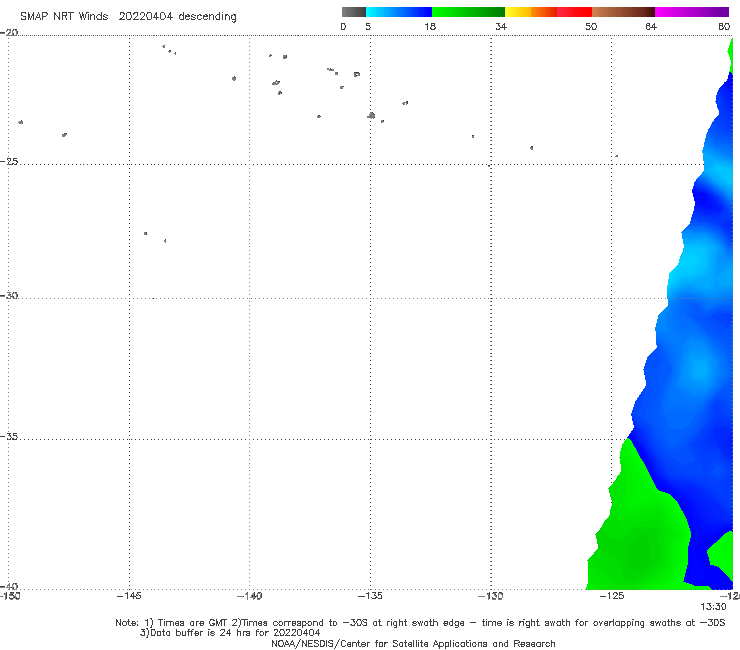Click the 20220404 descending date label
The width and height of the screenshot is (740, 650).
click(177, 16)
